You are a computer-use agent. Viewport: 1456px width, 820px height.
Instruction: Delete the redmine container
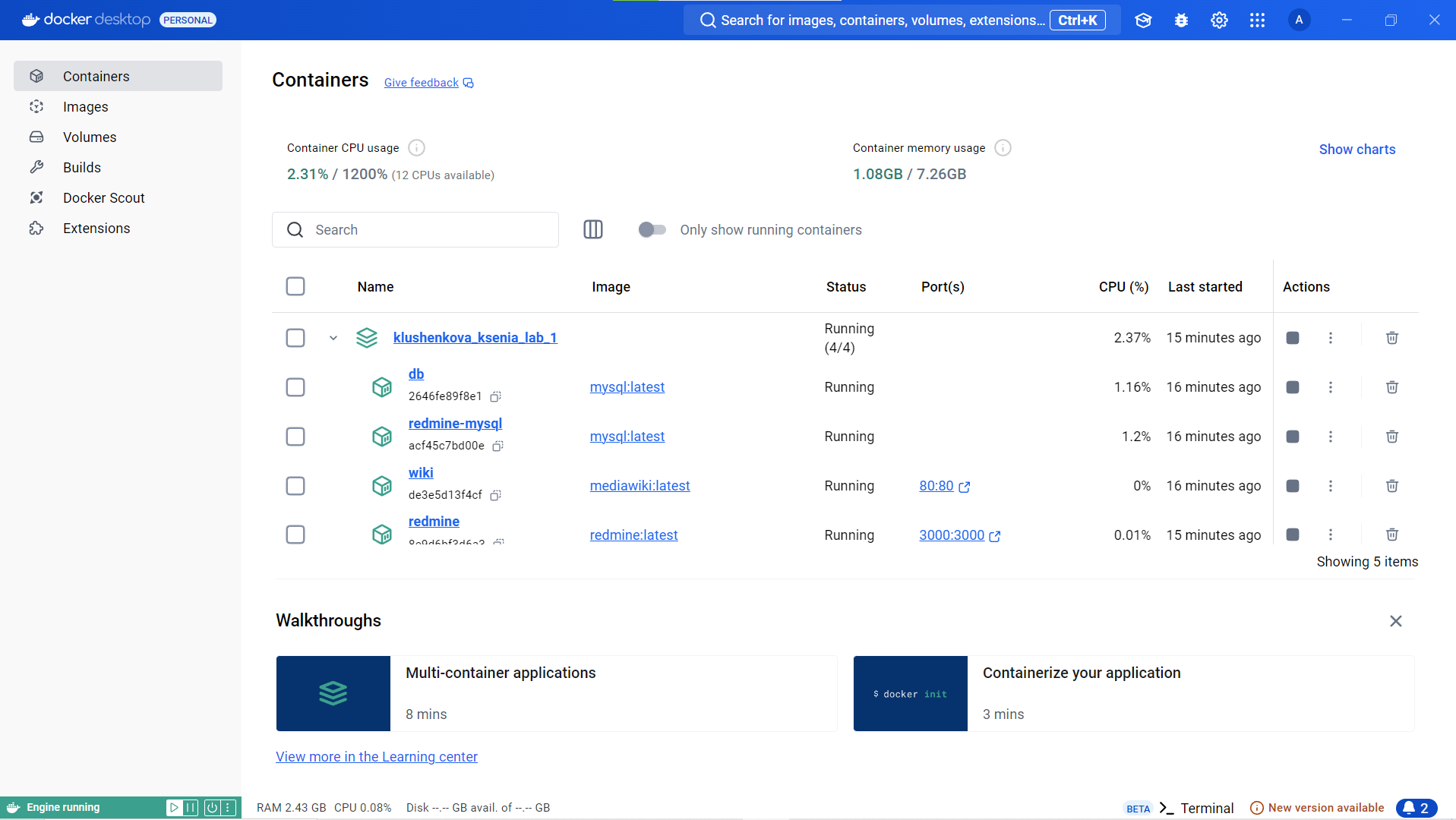point(1391,535)
